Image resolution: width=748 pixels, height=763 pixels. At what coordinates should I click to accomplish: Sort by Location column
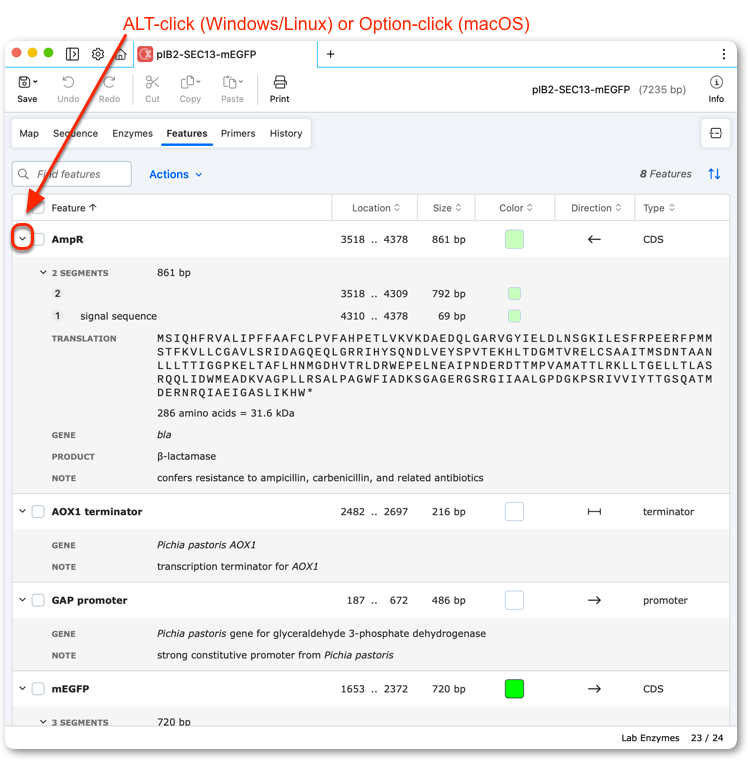376,208
